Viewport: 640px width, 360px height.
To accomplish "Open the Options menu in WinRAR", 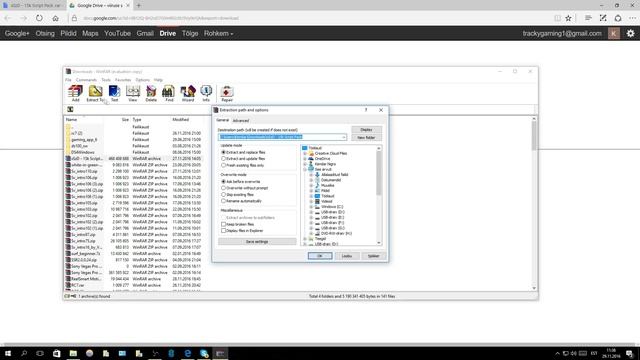I will click(x=142, y=80).
